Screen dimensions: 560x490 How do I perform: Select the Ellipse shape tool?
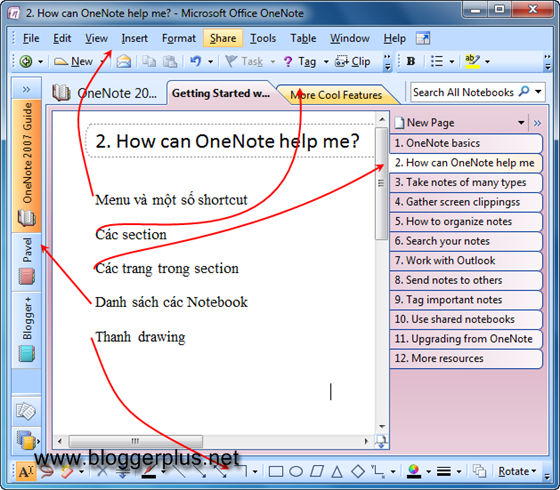point(296,472)
